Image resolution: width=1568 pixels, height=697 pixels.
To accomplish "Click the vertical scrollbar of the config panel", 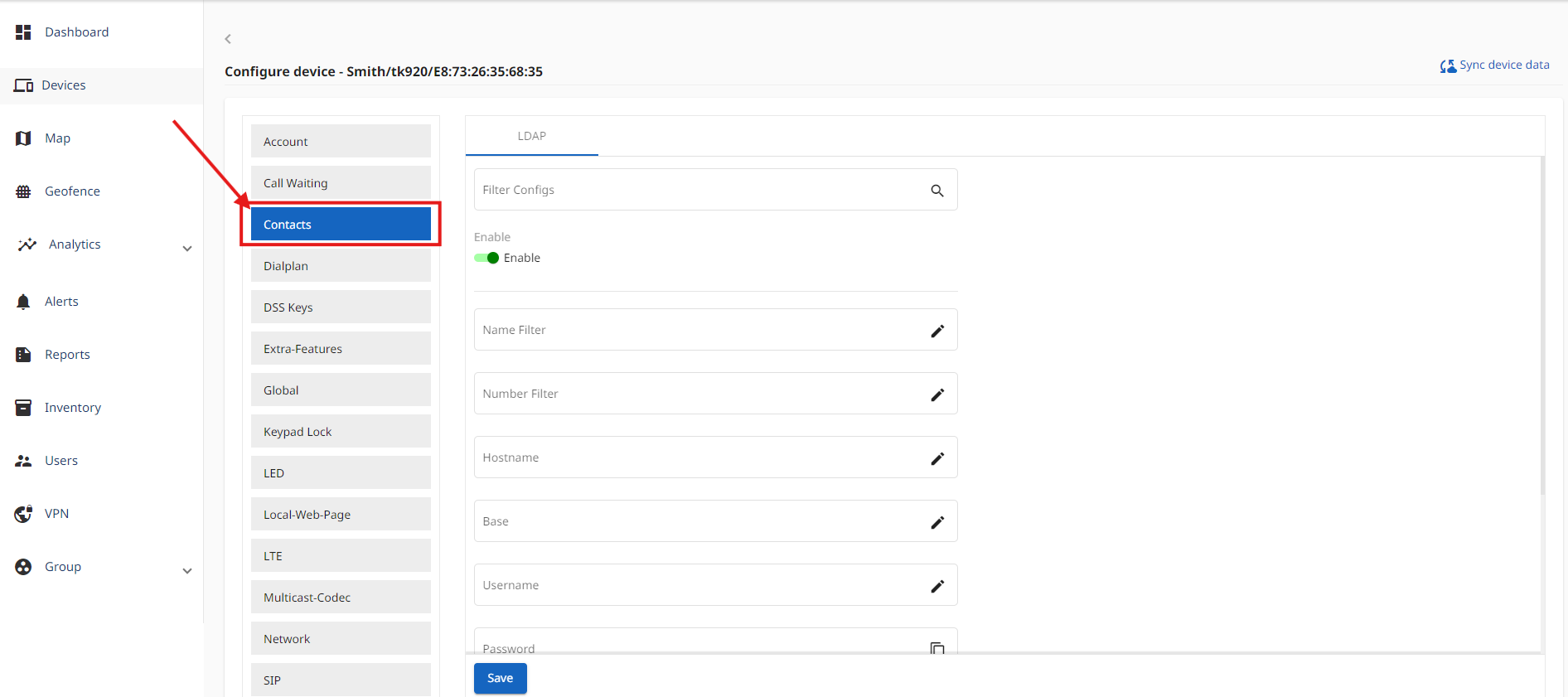I will (1541, 332).
